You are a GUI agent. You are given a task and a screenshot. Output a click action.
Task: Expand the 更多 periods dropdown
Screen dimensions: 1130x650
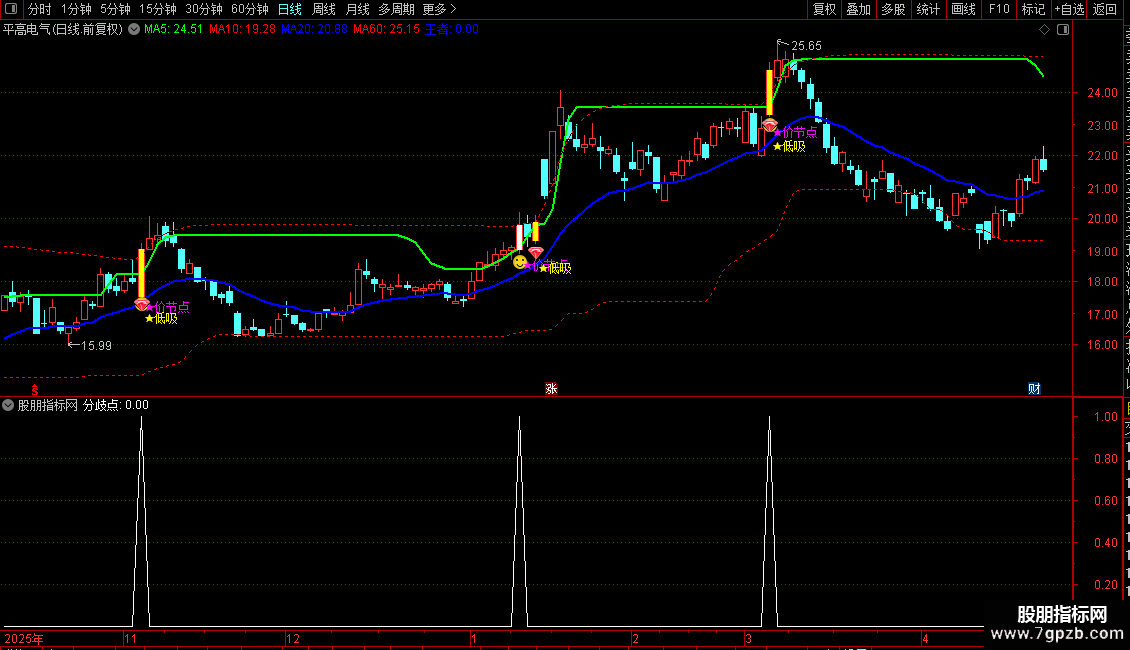(440, 9)
